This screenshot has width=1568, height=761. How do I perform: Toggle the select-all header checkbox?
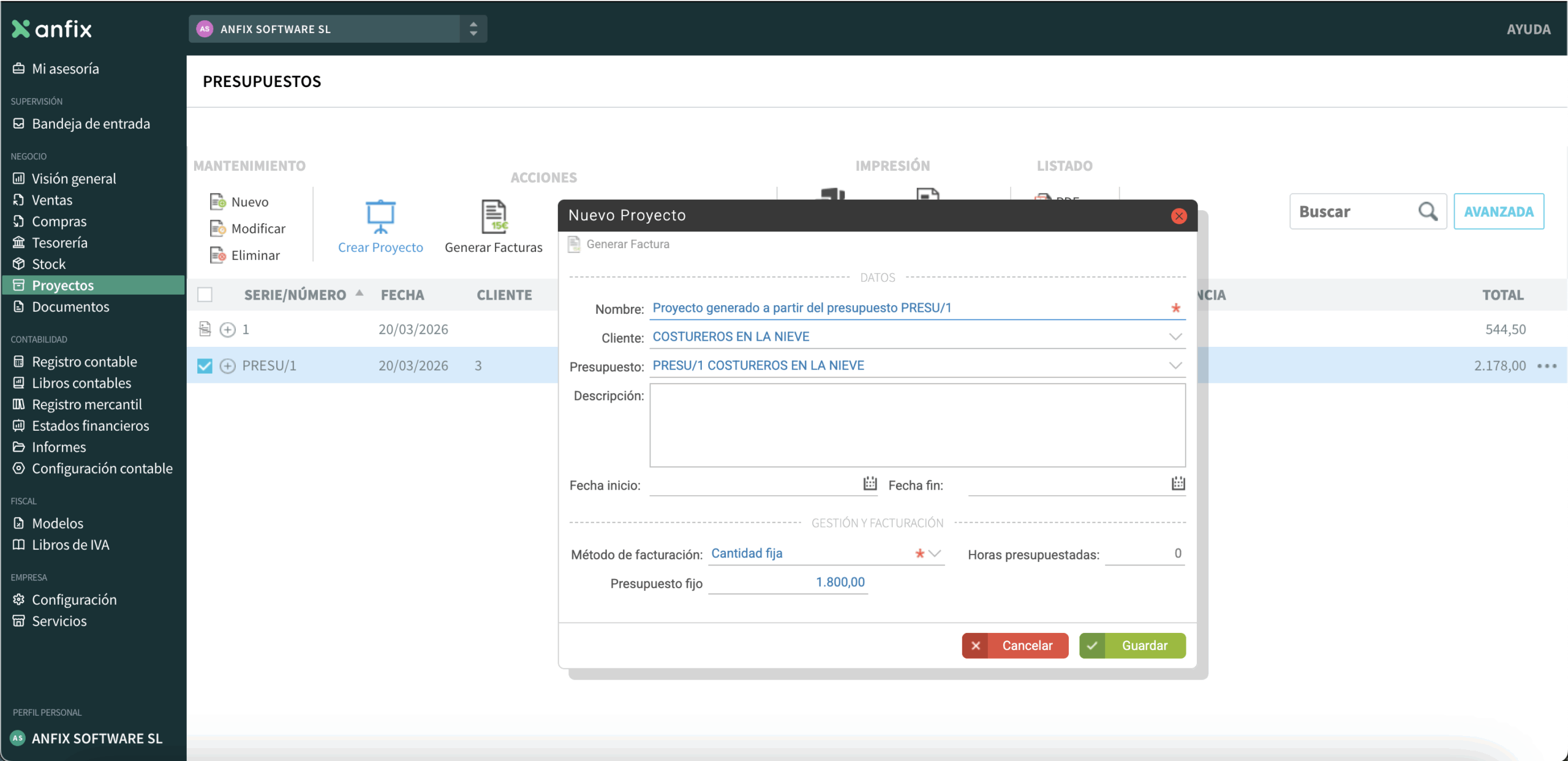tap(205, 295)
